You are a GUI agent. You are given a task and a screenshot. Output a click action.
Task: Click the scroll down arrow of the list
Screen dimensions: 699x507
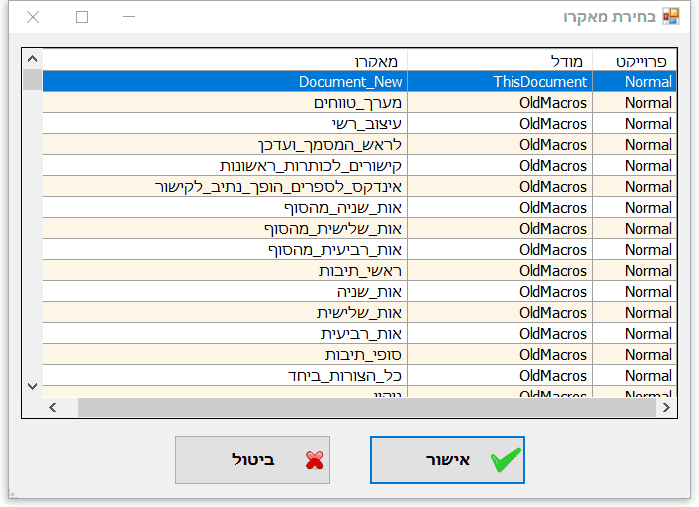(x=33, y=386)
